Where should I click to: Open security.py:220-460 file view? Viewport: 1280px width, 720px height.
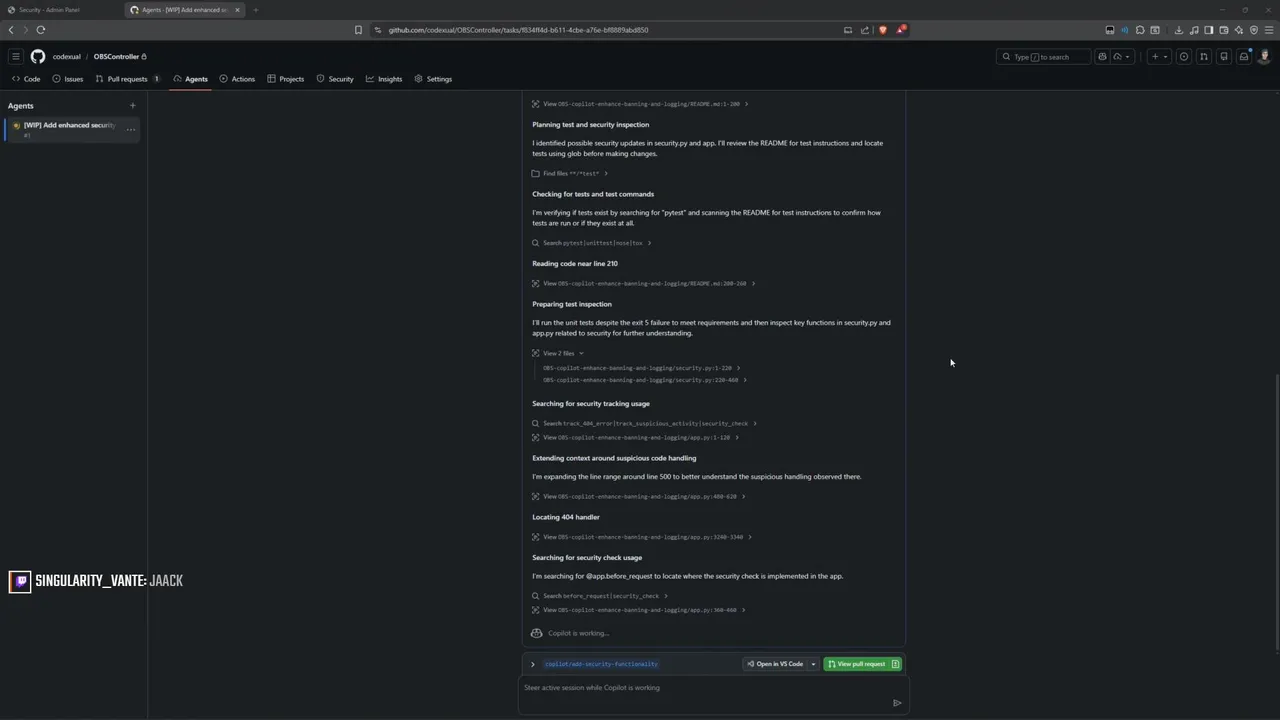(x=645, y=380)
